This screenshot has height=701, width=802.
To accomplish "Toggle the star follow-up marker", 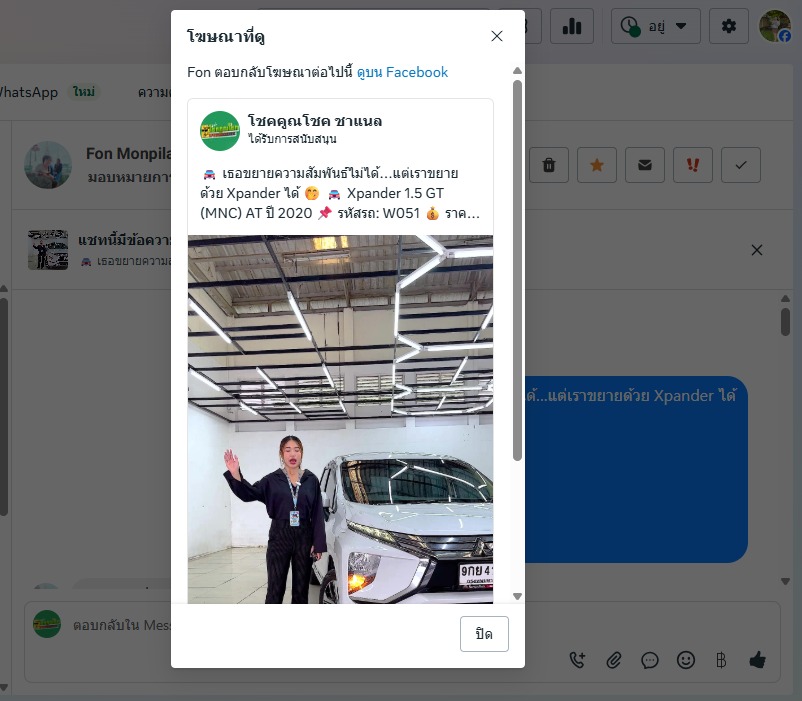I will (x=597, y=165).
